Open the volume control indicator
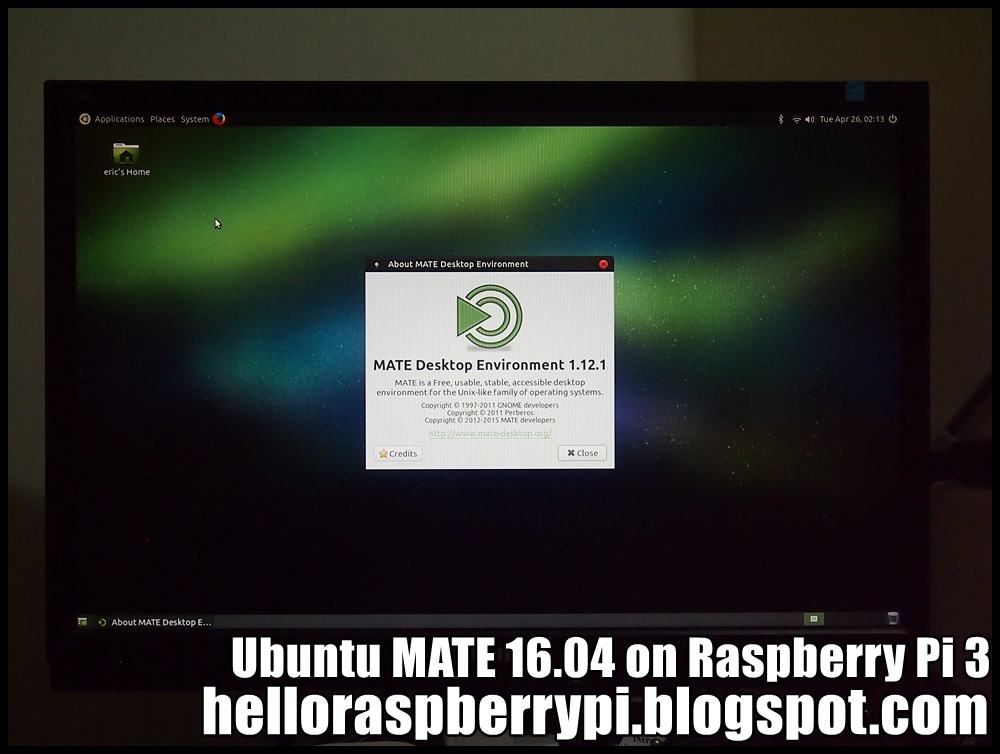Screen dimensions: 1000x754 pyautogui.click(x=809, y=119)
